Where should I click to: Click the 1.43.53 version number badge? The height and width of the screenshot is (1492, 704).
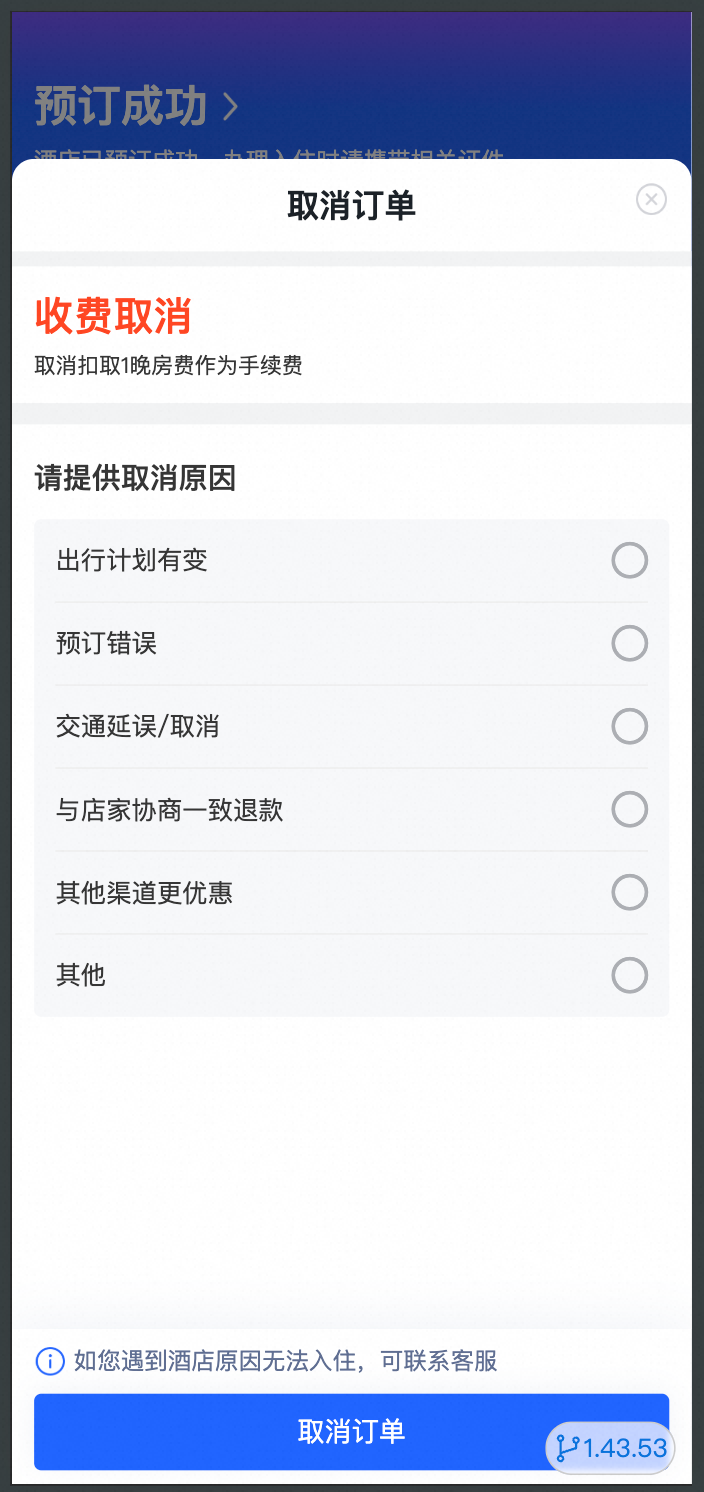(625, 1448)
